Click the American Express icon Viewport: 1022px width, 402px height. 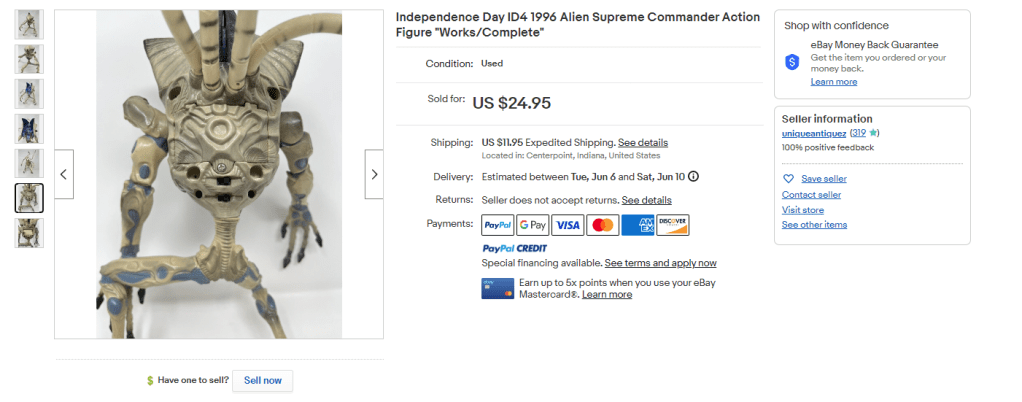pyautogui.click(x=637, y=225)
